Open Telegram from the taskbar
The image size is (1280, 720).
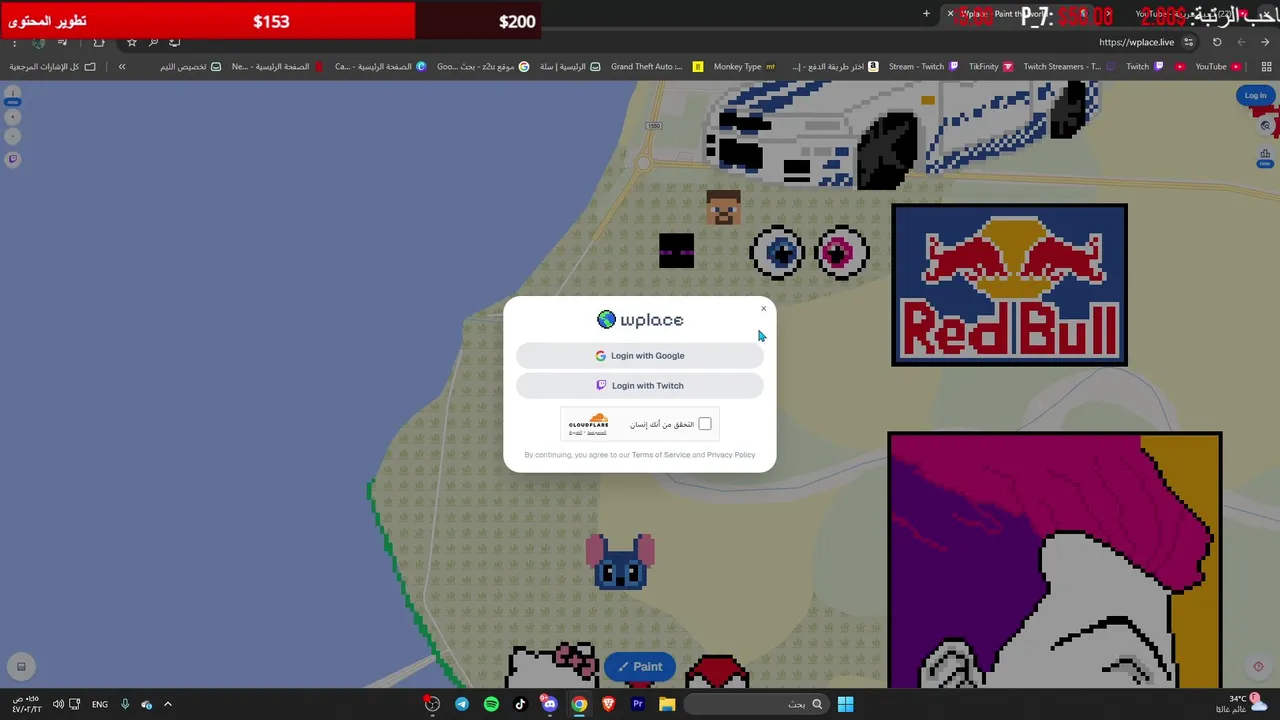tap(462, 704)
